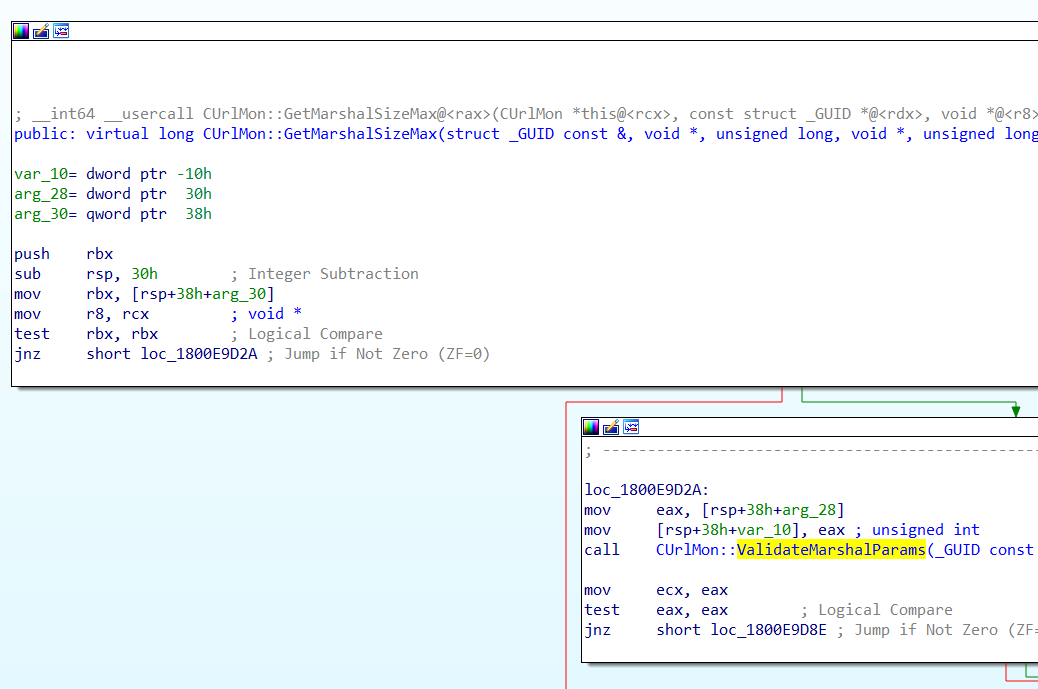1038x689 pixels.
Task: Open the node color palette on the top block
Action: [x=19, y=30]
